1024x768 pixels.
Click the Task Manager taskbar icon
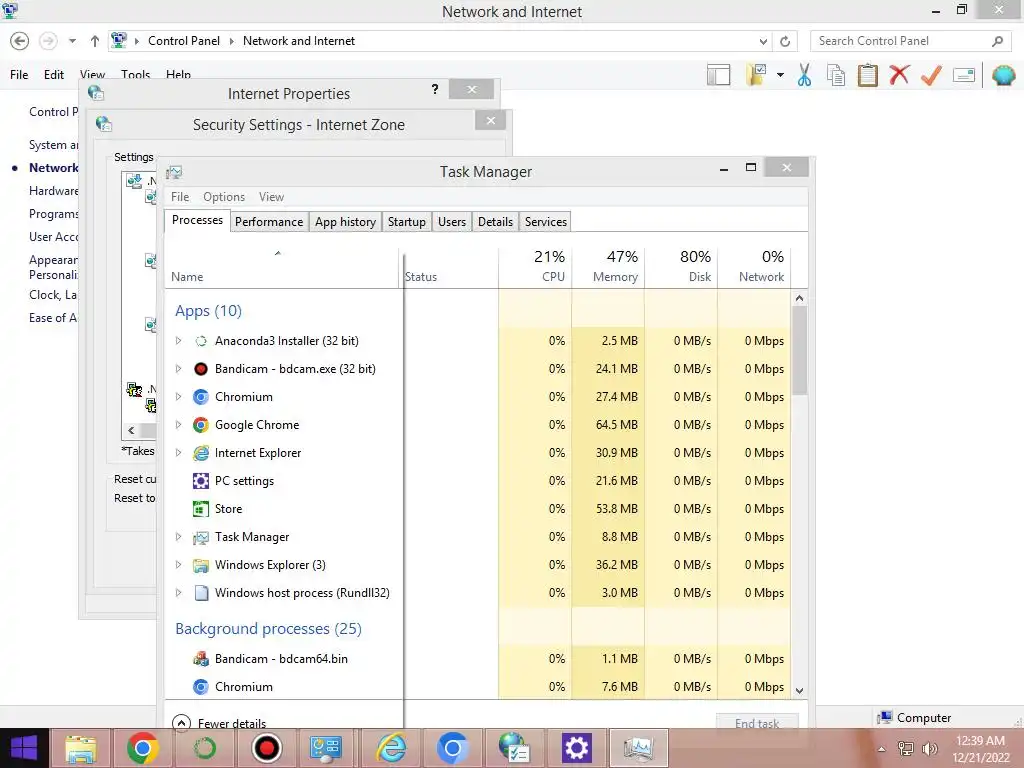point(639,748)
